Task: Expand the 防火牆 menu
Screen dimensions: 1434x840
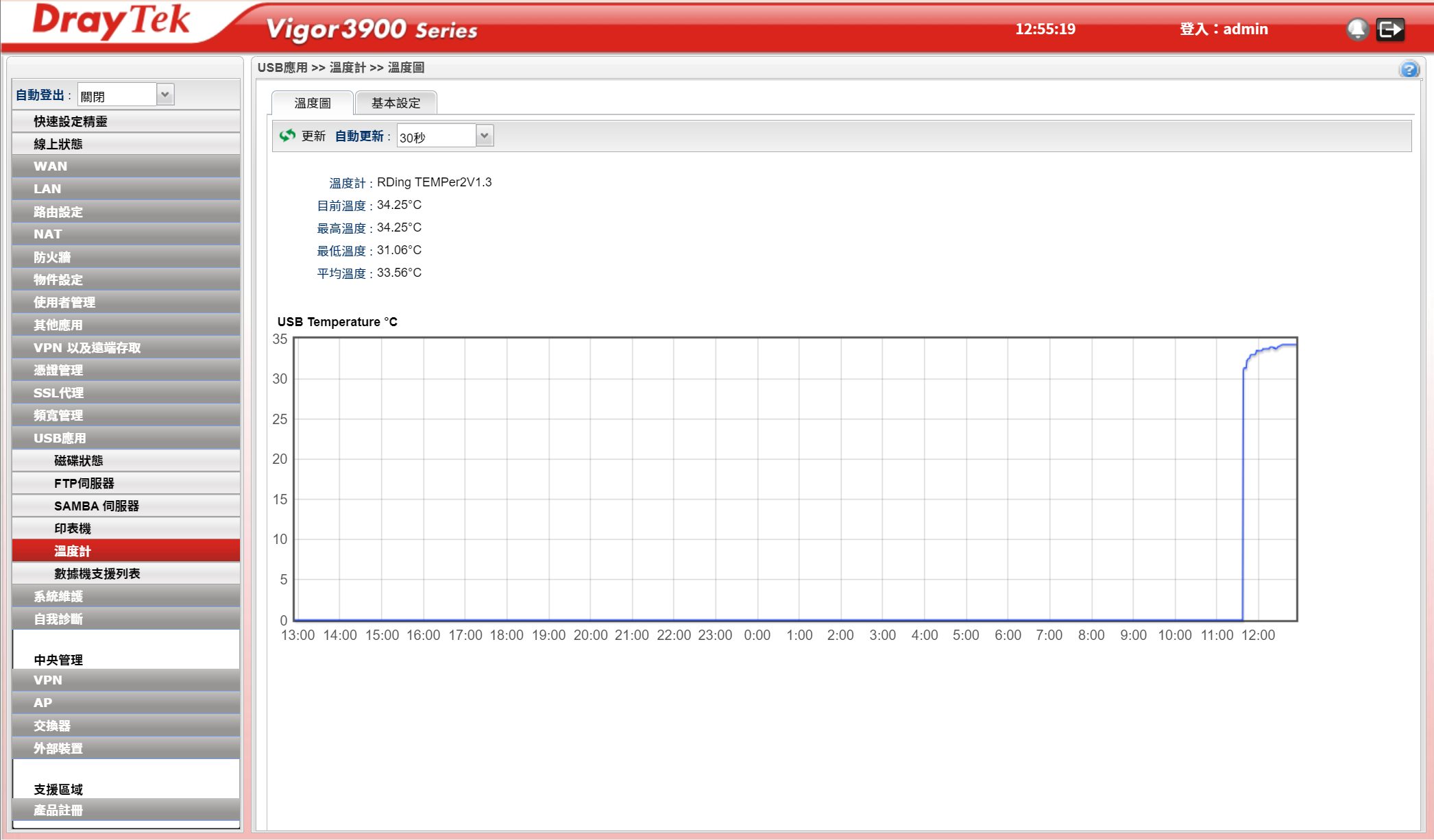Action: click(x=126, y=257)
